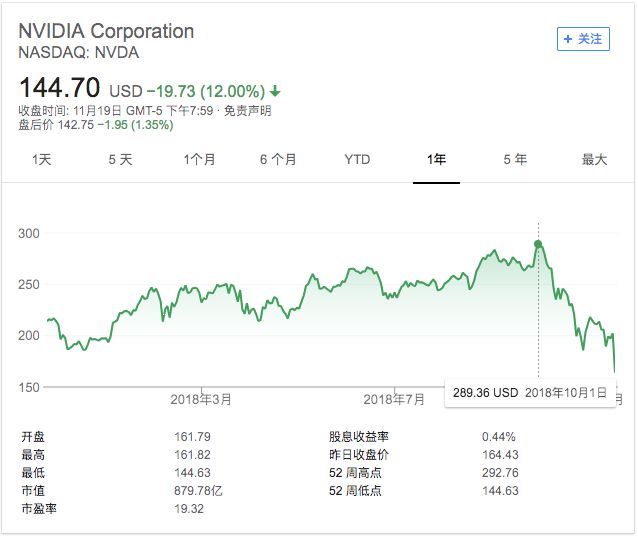Select the YTD time range tab
This screenshot has height=536, width=638.
point(357,160)
